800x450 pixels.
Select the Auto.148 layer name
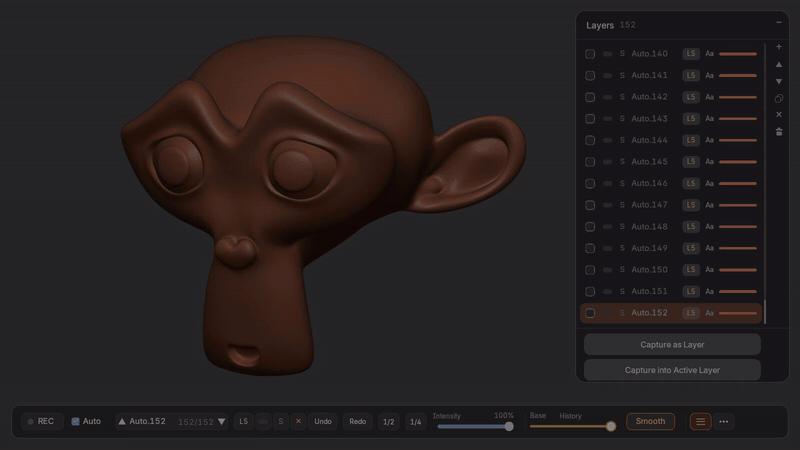pos(649,227)
